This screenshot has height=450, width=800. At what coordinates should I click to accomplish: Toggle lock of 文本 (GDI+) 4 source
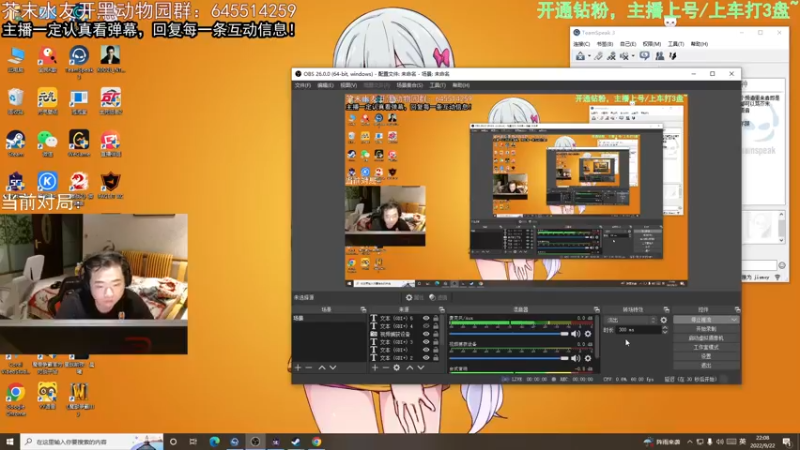tap(436, 326)
